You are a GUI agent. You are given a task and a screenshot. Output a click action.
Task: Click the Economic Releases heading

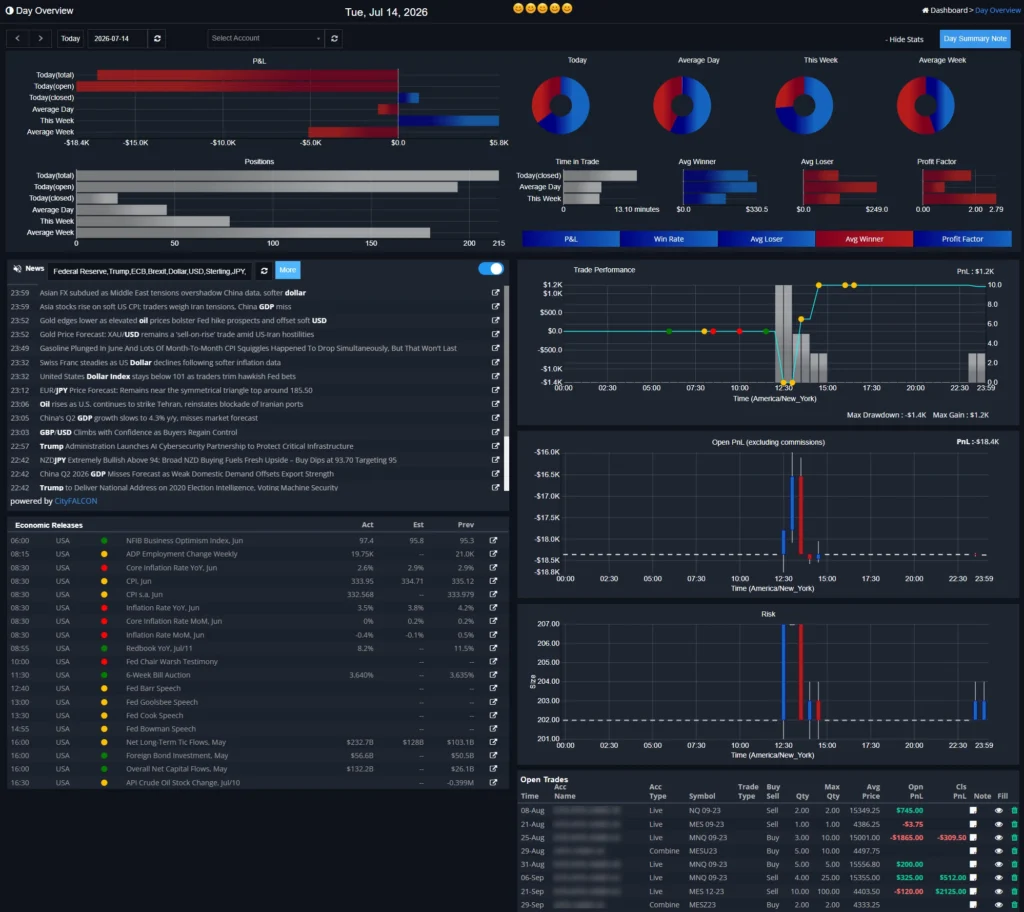click(x=49, y=525)
